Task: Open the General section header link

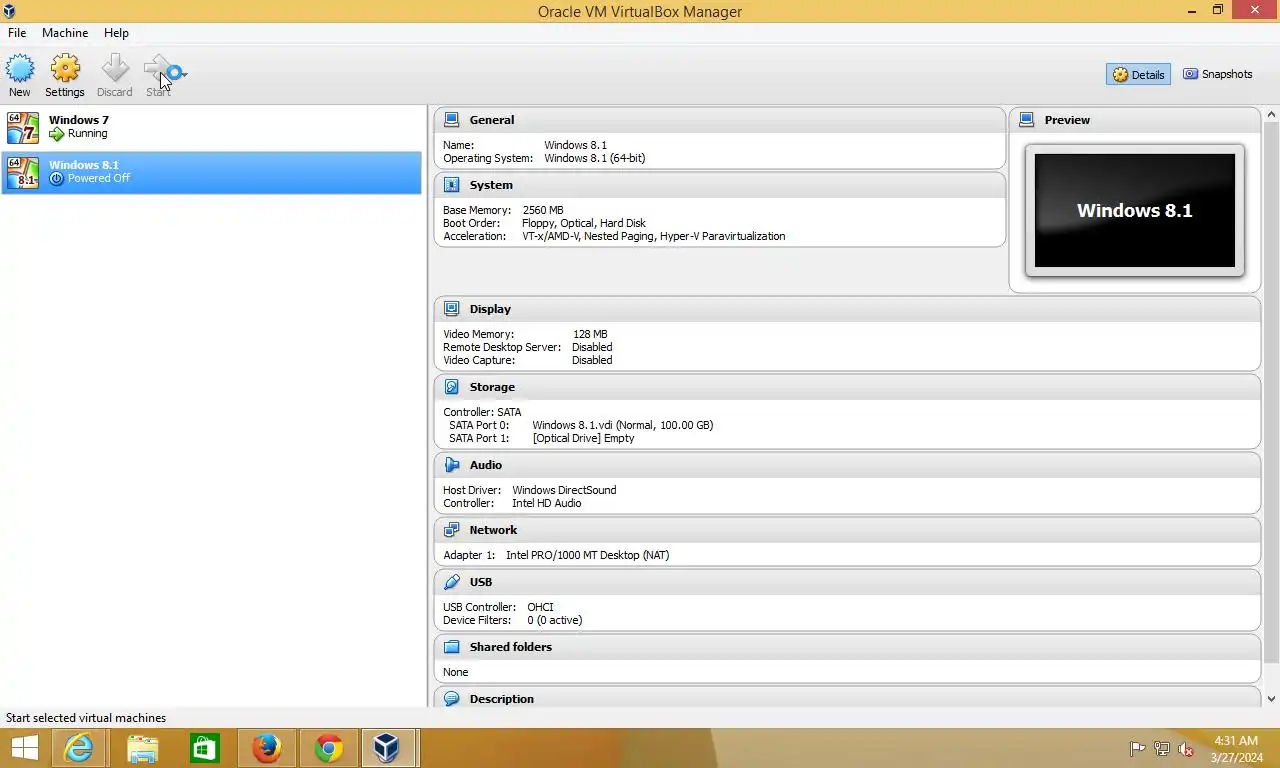Action: [492, 120]
